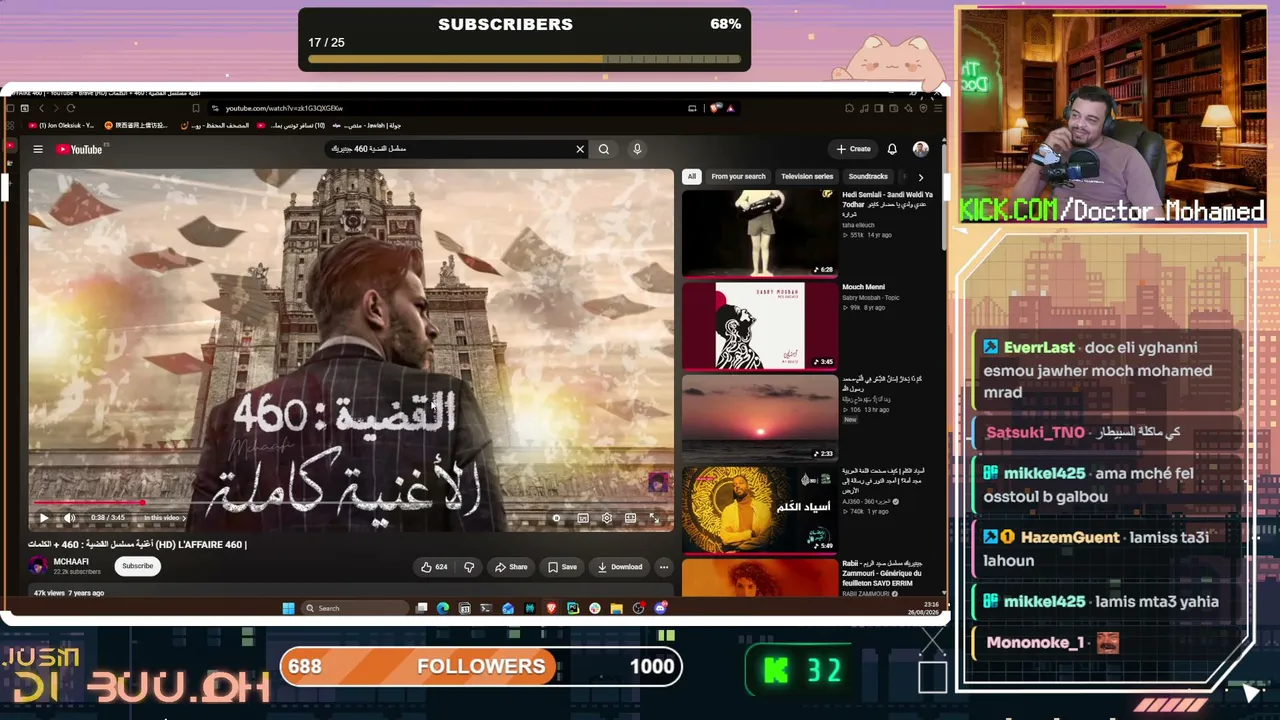Run search with the magnifier button
1280x720 pixels.
pyautogui.click(x=604, y=149)
